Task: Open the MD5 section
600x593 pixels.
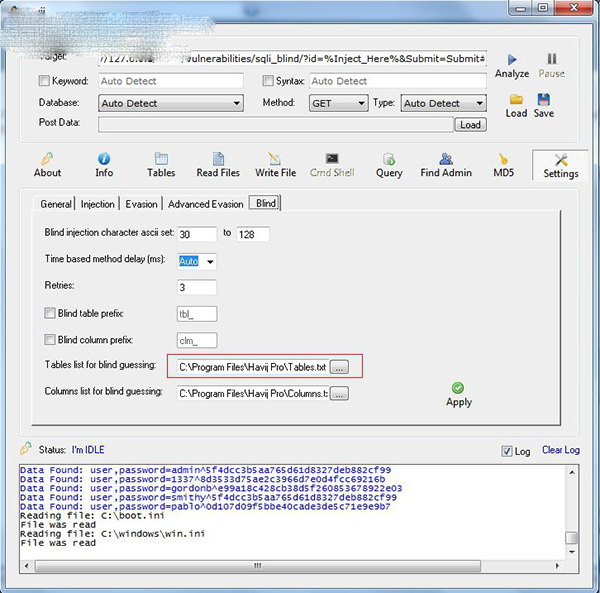Action: coord(503,165)
